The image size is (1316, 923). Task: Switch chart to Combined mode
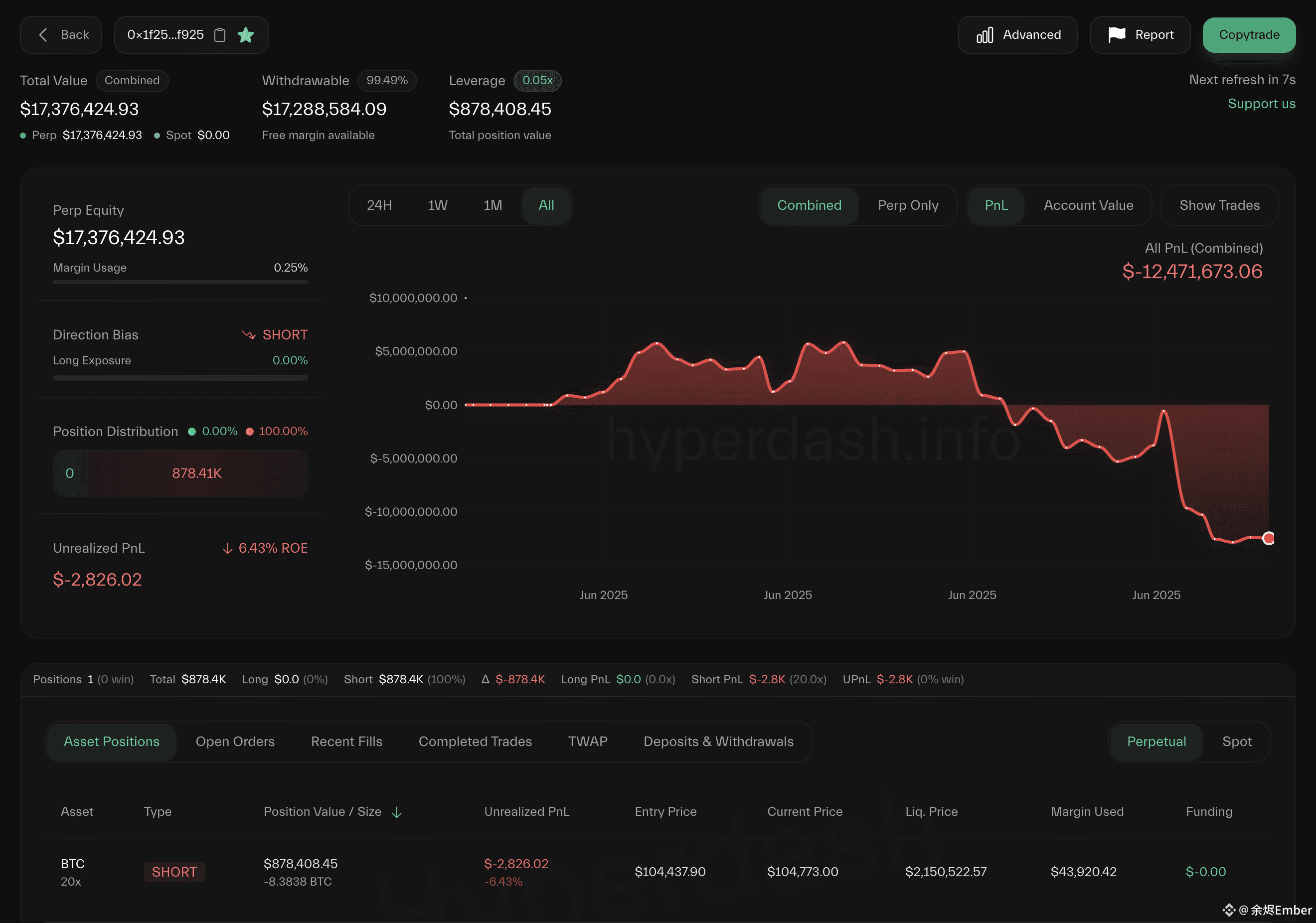[809, 205]
